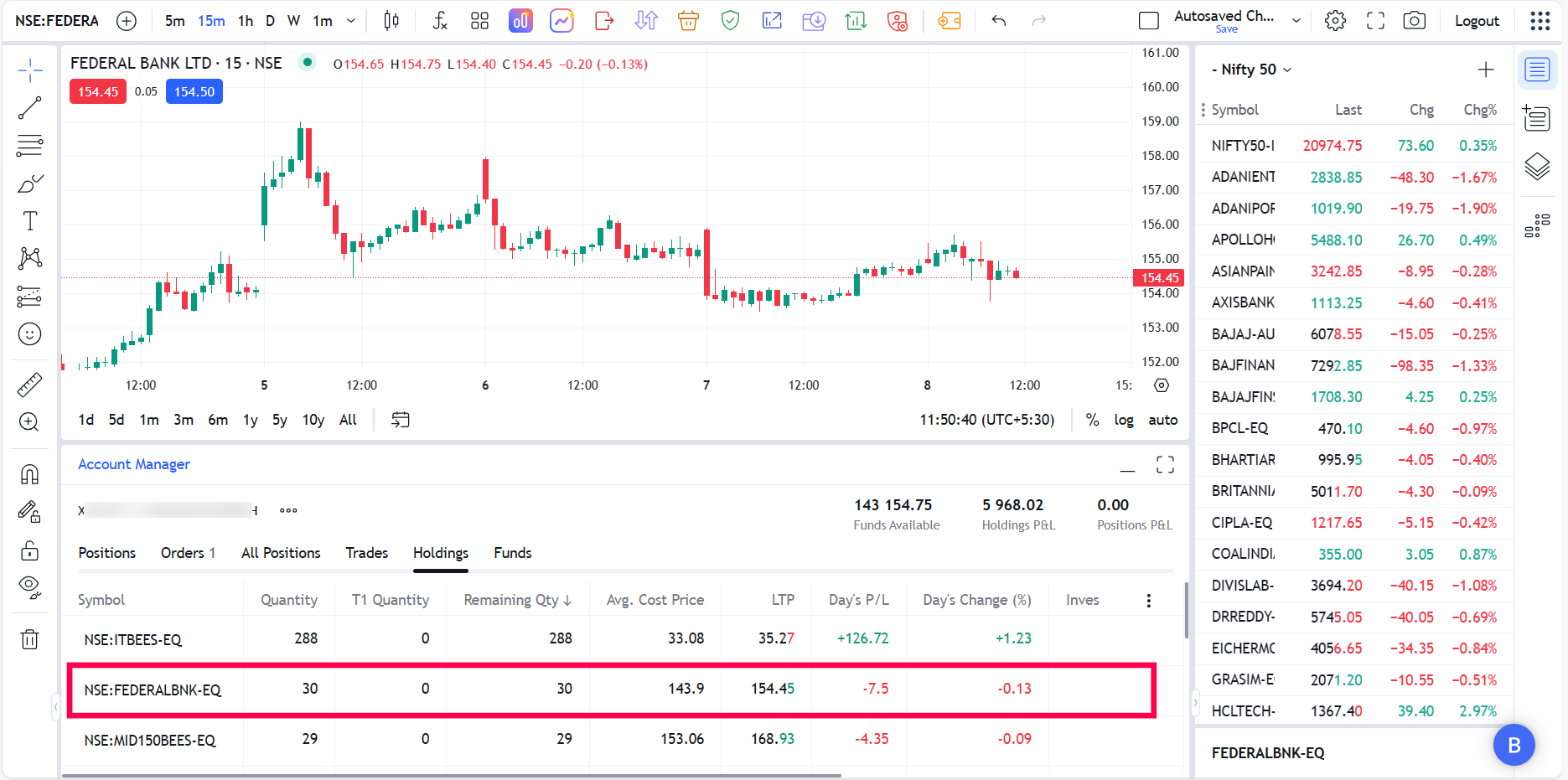
Task: Select the HCLTECH row in watchlist
Action: [x=1354, y=711]
